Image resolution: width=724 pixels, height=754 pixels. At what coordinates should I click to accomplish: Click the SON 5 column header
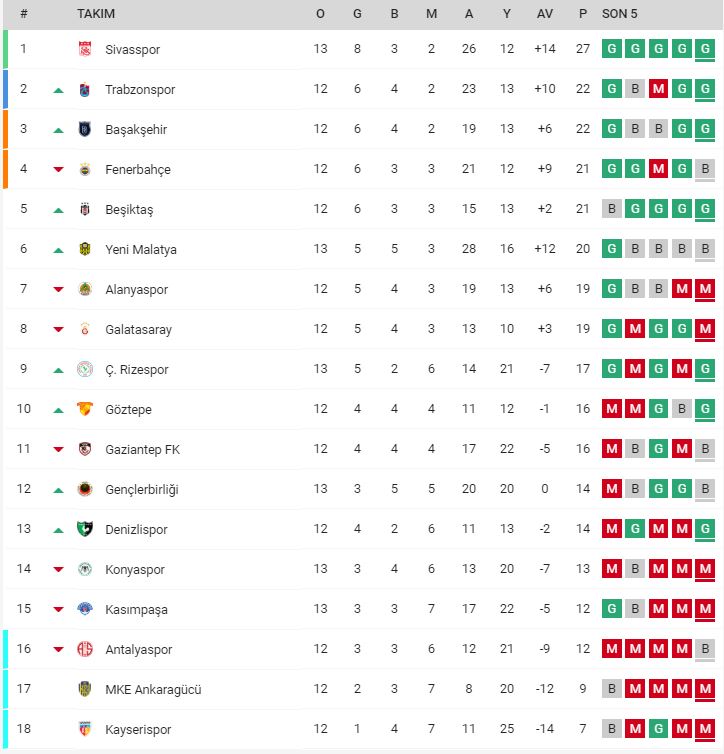[620, 14]
